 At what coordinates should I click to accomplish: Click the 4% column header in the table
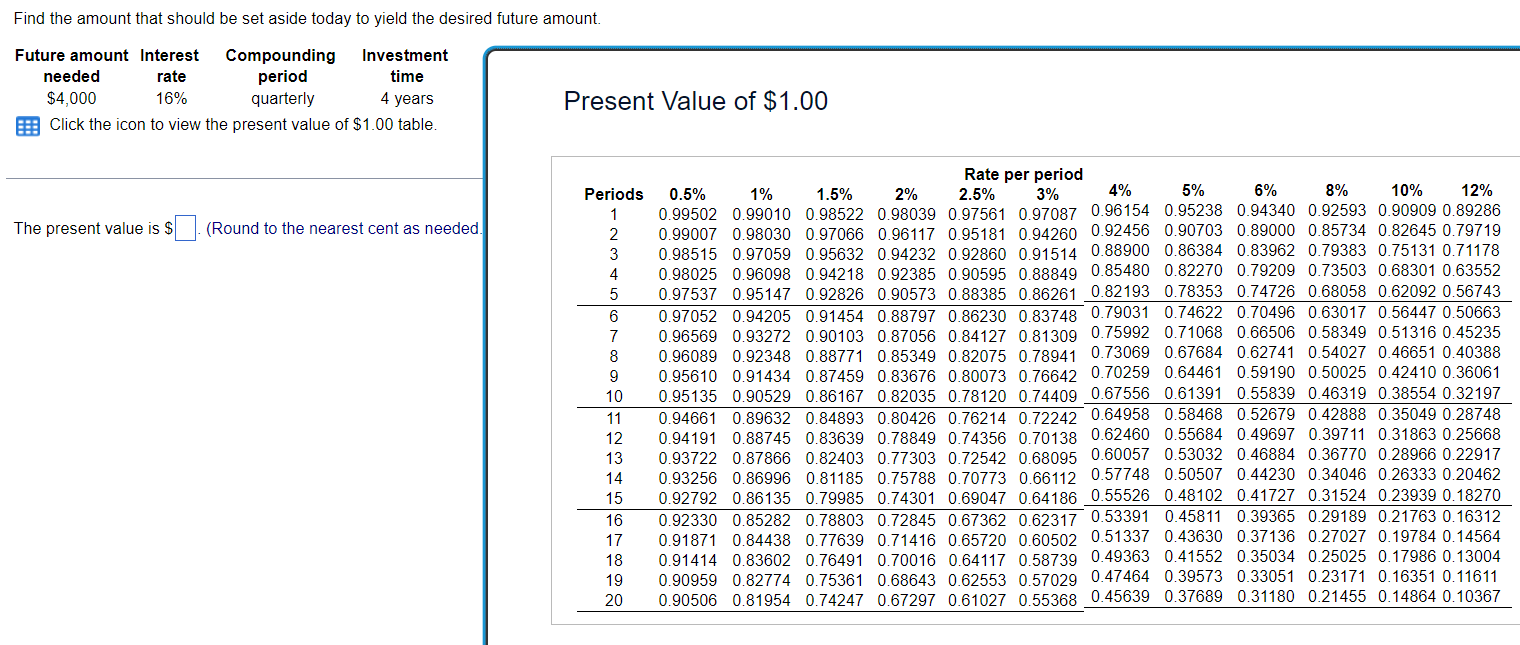[x=1119, y=190]
